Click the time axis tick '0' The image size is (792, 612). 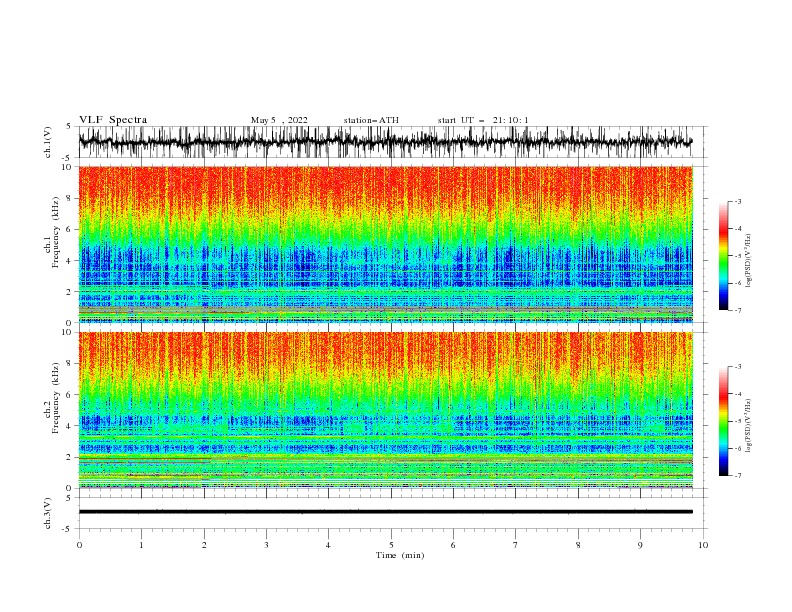(x=79, y=545)
